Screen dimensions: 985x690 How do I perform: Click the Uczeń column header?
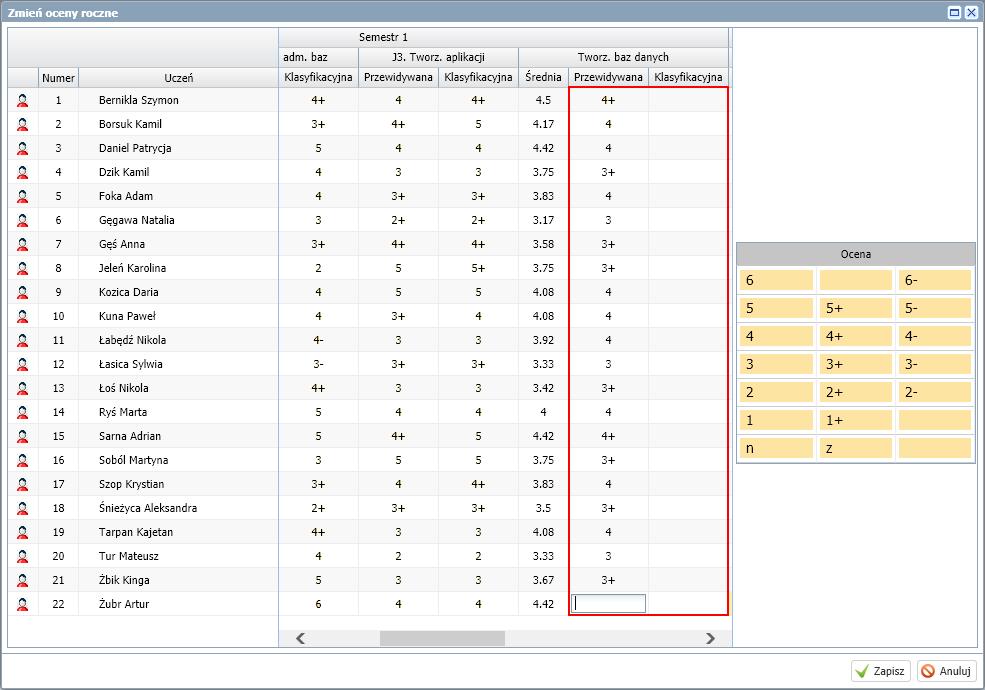coord(178,78)
